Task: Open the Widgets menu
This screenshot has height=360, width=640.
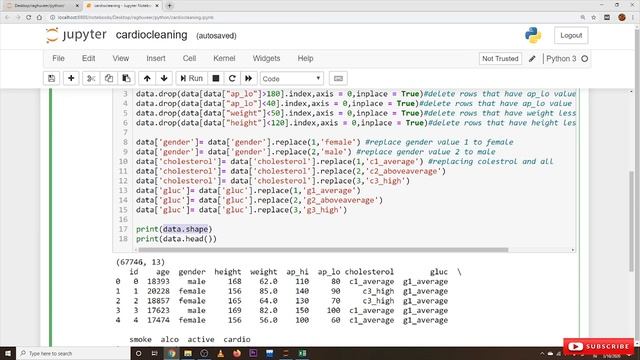Action: pyautogui.click(x=266, y=58)
